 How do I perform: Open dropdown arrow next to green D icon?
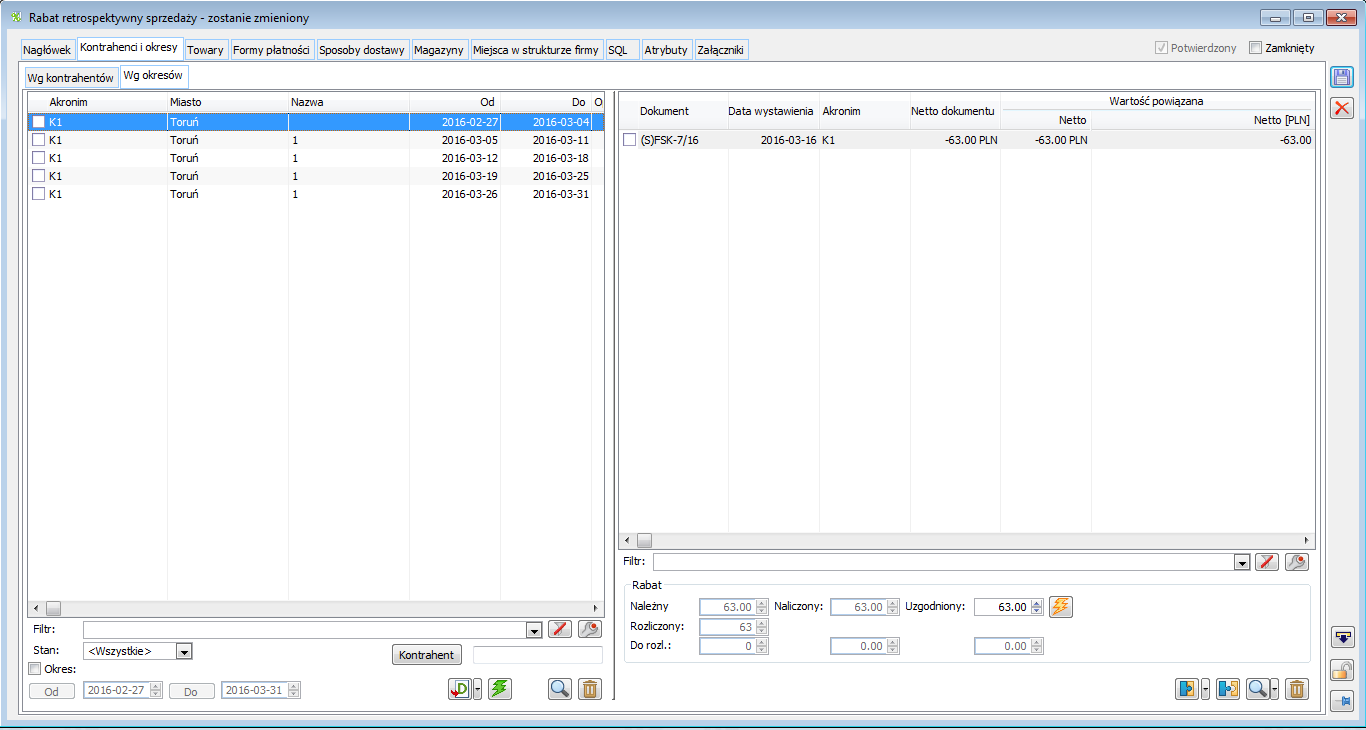(x=478, y=689)
